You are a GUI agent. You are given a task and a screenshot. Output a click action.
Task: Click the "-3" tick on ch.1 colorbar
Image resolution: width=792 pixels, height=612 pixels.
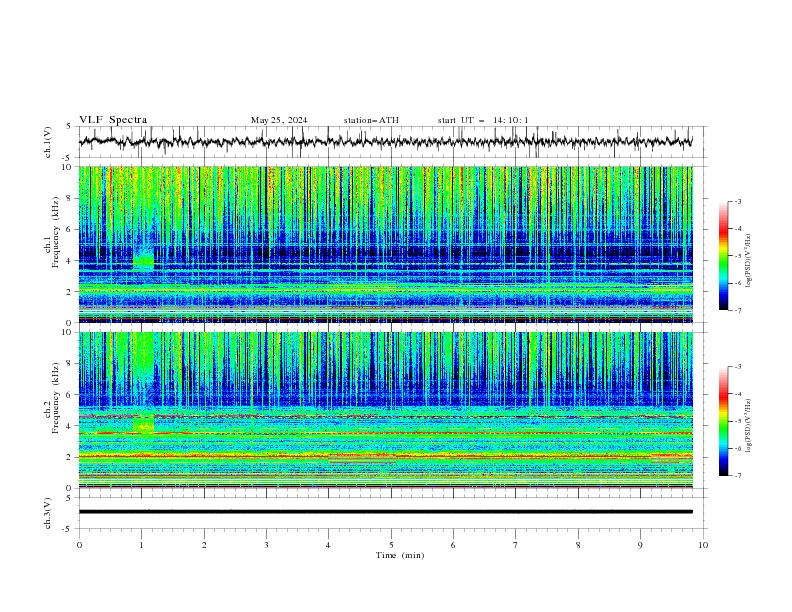[738, 201]
